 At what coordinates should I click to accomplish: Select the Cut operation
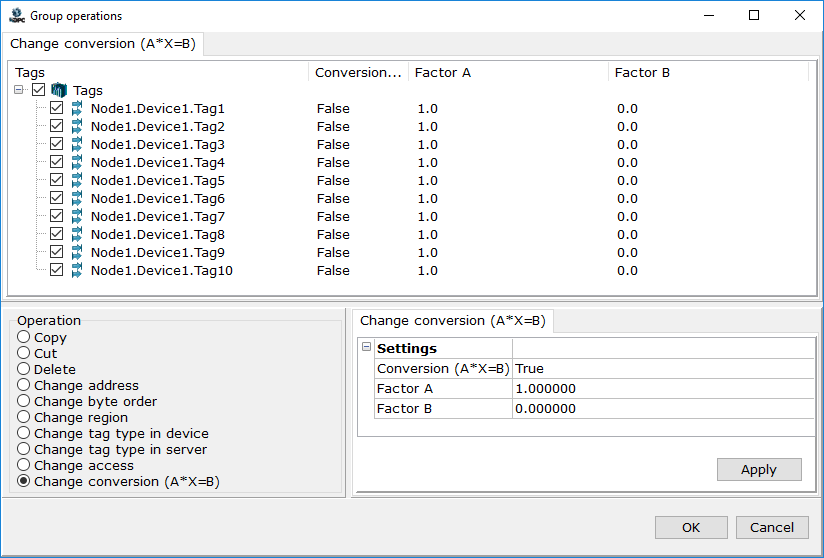click(x=23, y=353)
